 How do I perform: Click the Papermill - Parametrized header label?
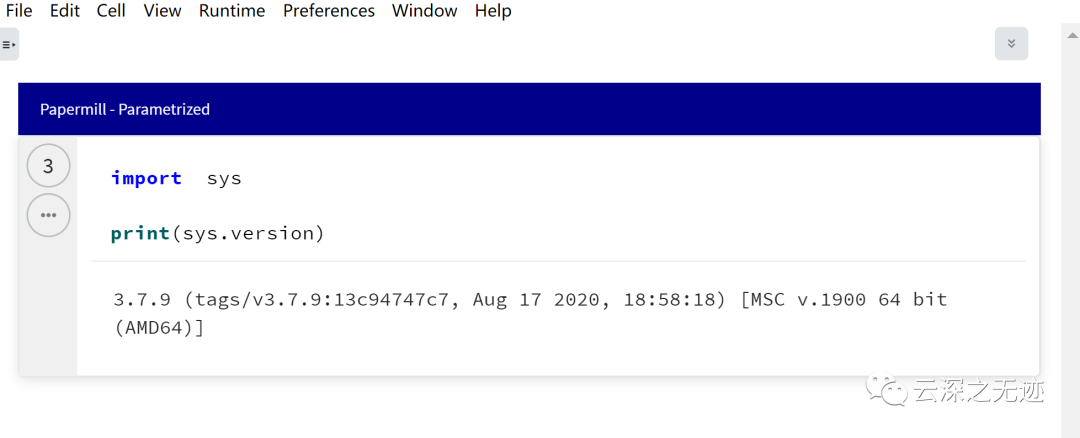[125, 110]
